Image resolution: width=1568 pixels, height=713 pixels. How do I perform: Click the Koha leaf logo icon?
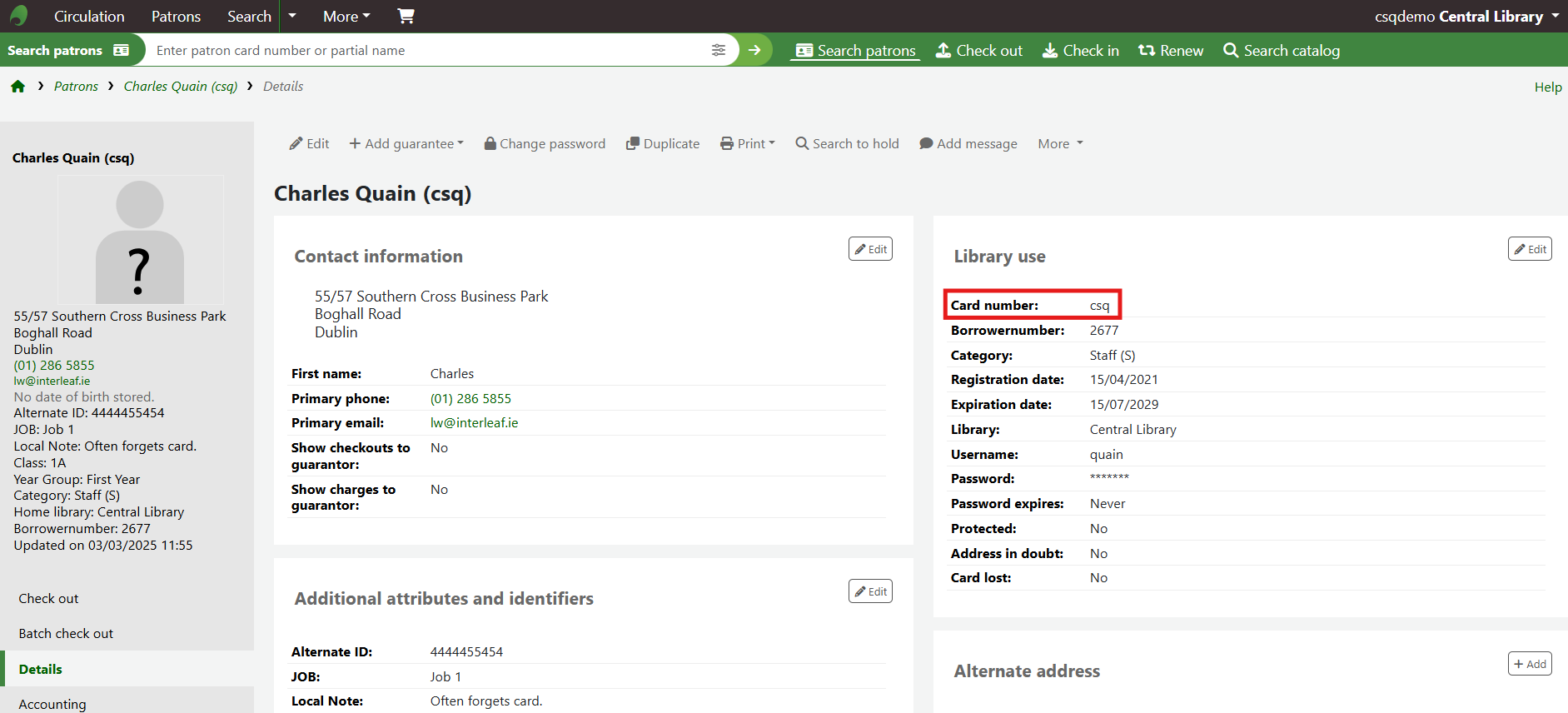pos(18,16)
